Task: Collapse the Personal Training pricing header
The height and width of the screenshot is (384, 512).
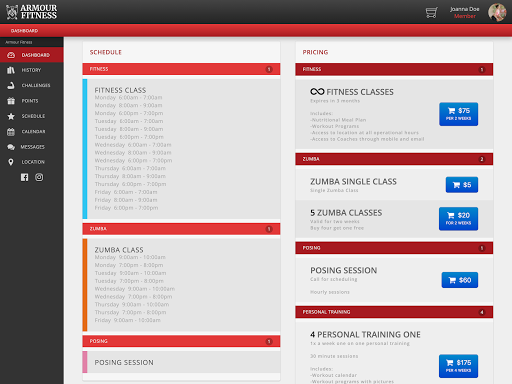Action: 394,312
